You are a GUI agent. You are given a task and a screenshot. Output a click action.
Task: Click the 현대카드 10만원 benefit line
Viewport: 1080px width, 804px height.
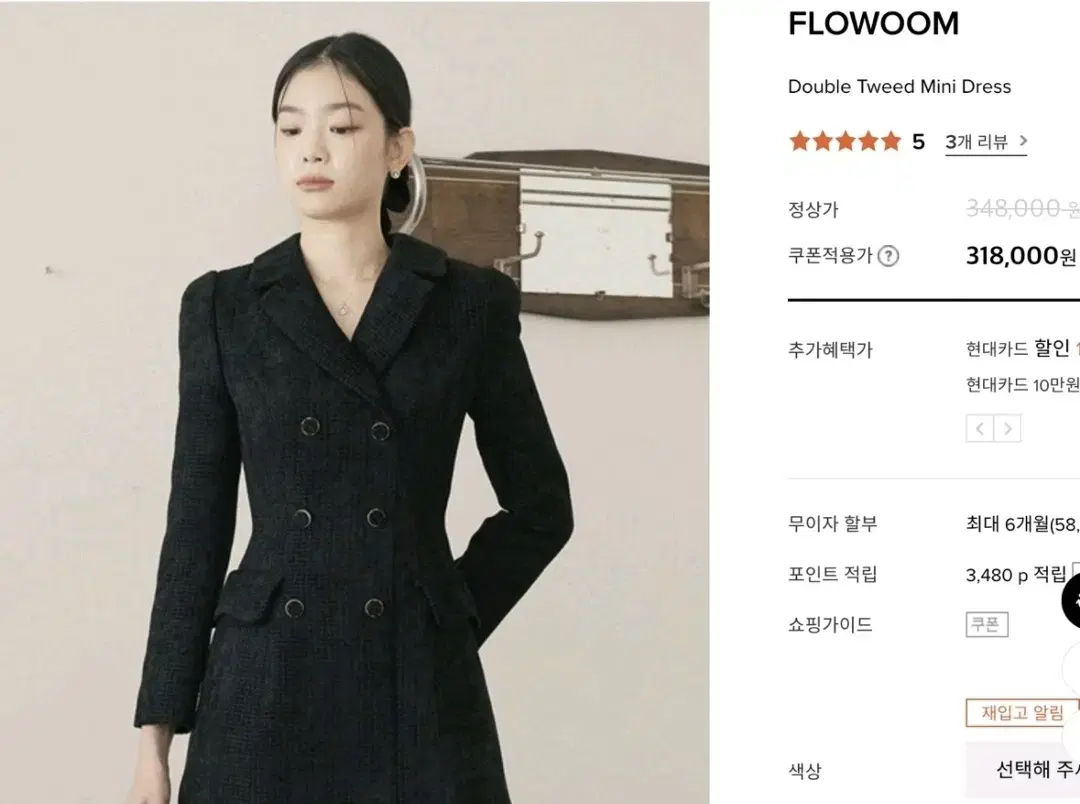[x=1022, y=384]
